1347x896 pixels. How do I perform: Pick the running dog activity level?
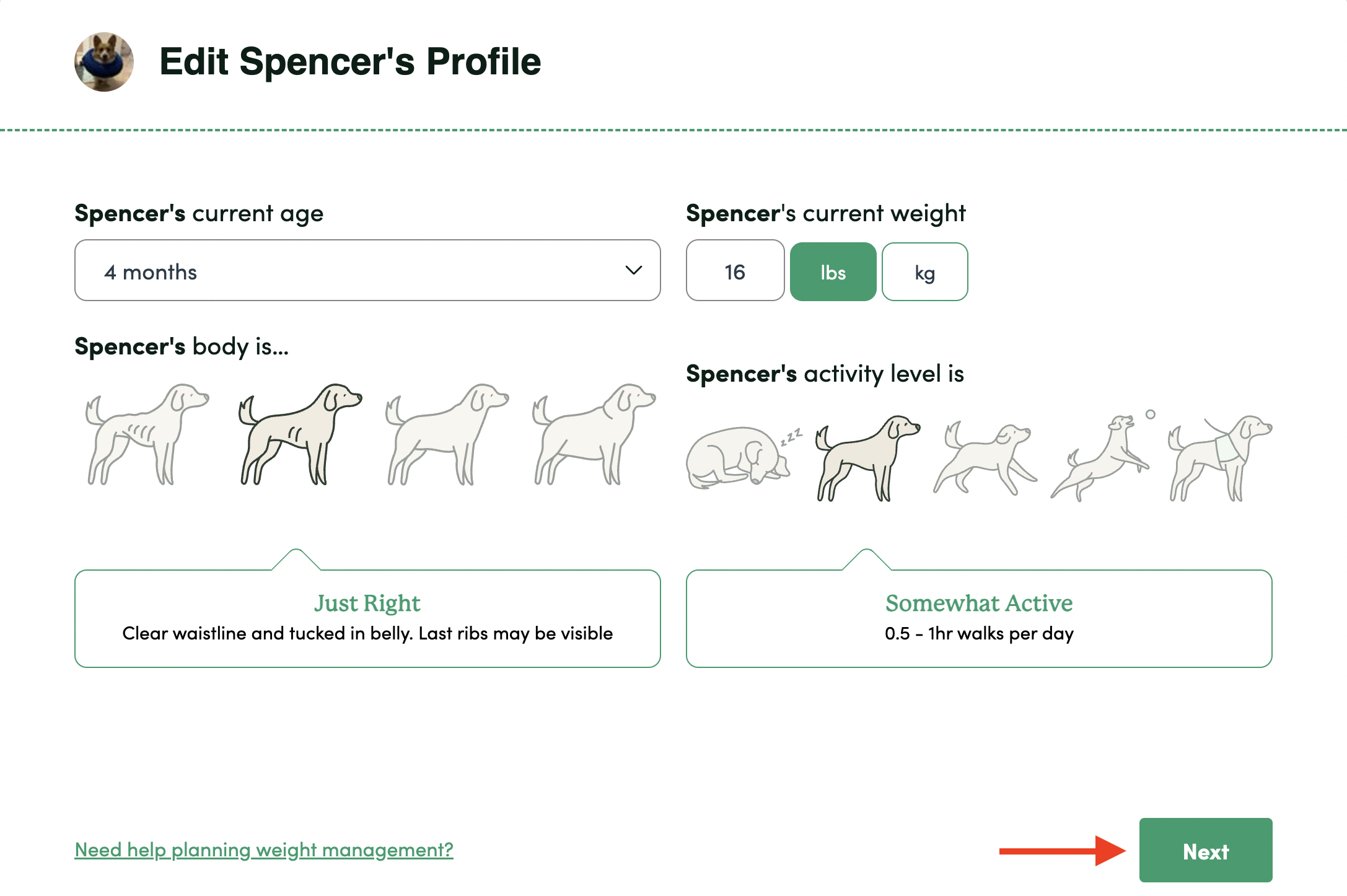(985, 457)
